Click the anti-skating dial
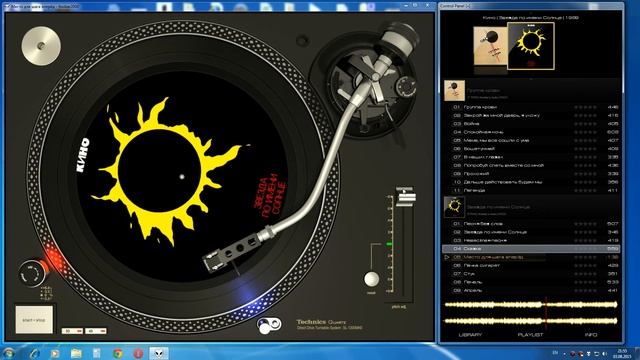Screen dimensions: 640x360 pos(406,87)
